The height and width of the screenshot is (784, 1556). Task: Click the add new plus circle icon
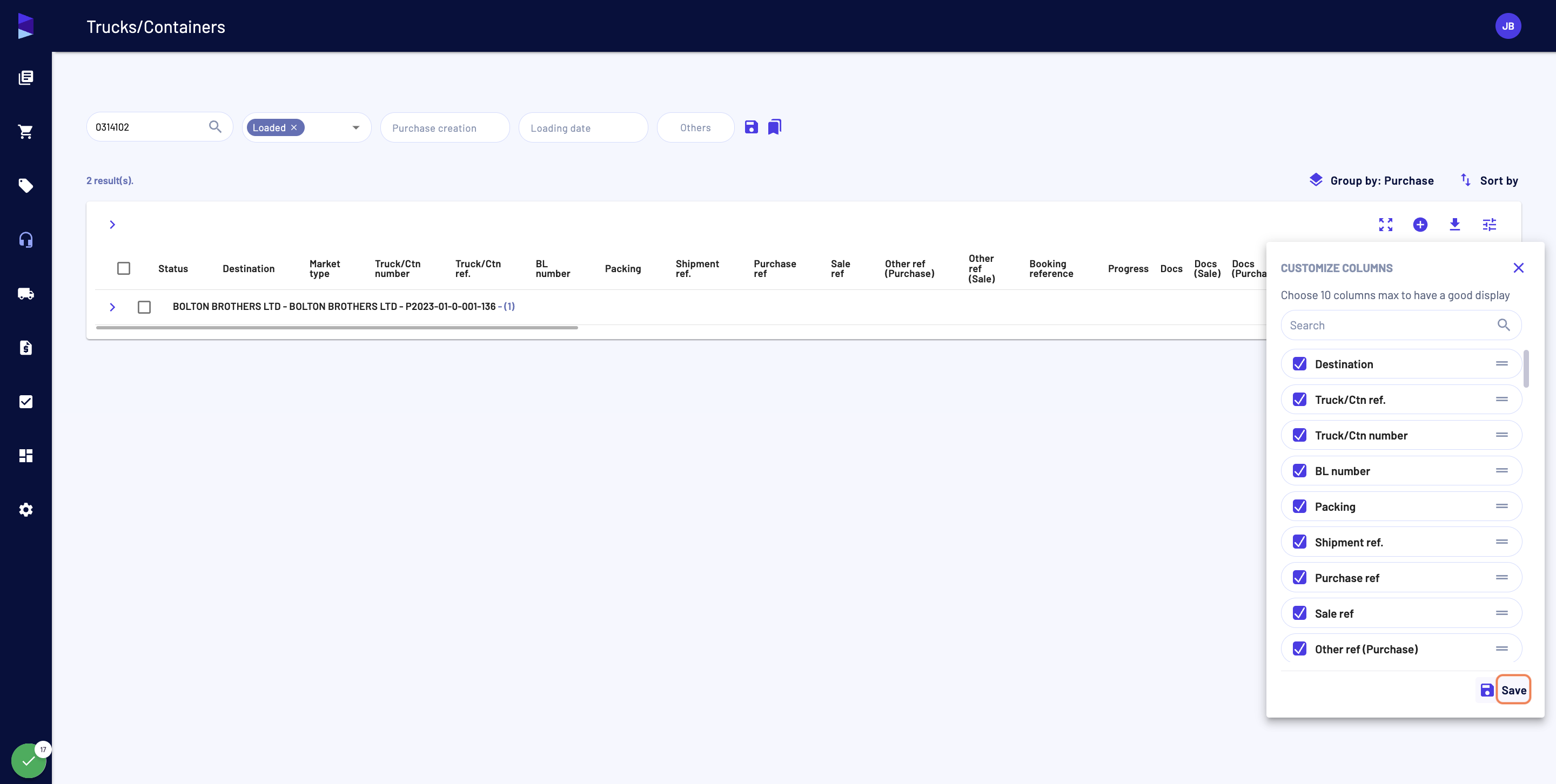pyautogui.click(x=1420, y=225)
